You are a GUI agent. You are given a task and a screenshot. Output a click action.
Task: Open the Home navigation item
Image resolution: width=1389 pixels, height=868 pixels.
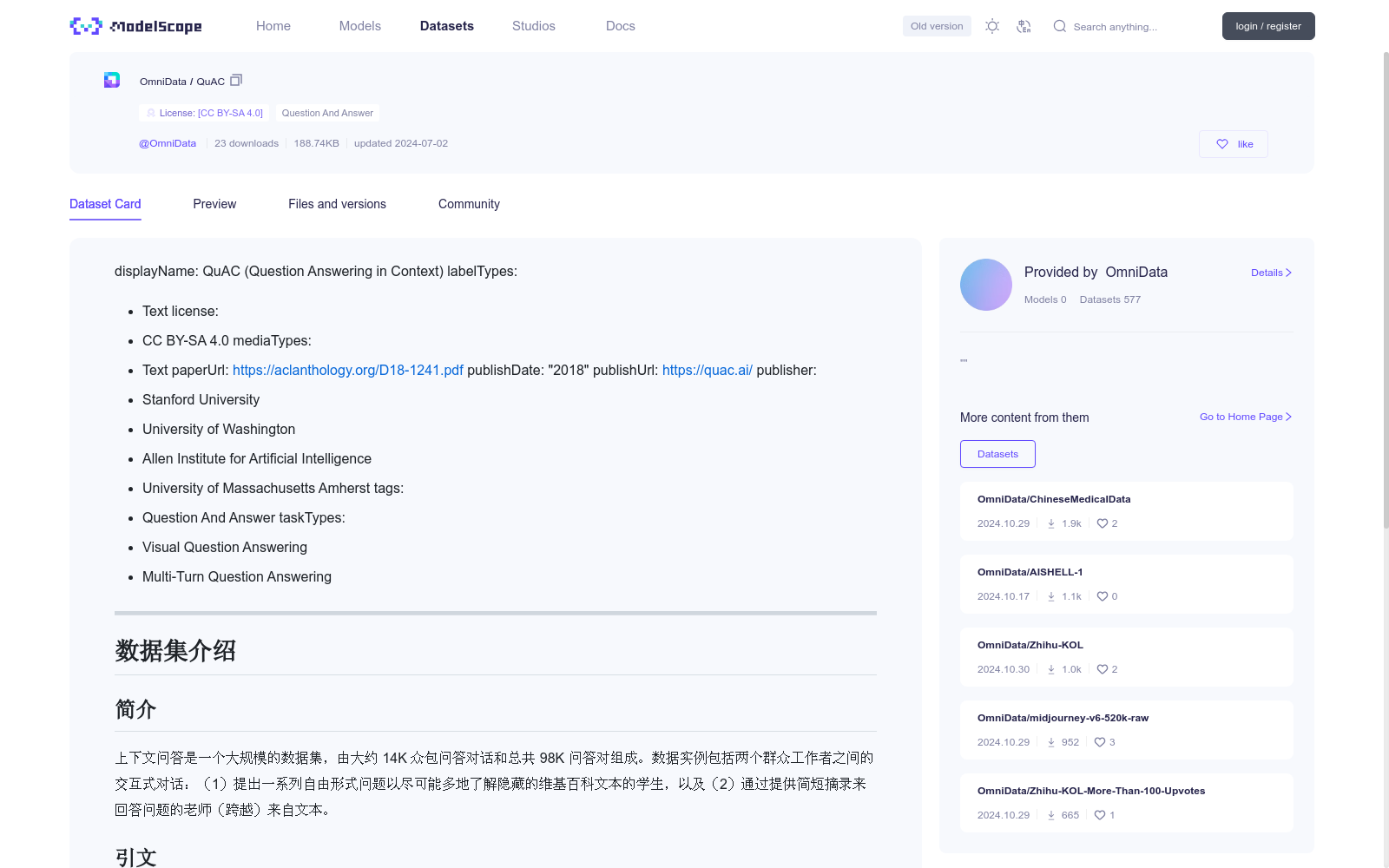(x=273, y=26)
